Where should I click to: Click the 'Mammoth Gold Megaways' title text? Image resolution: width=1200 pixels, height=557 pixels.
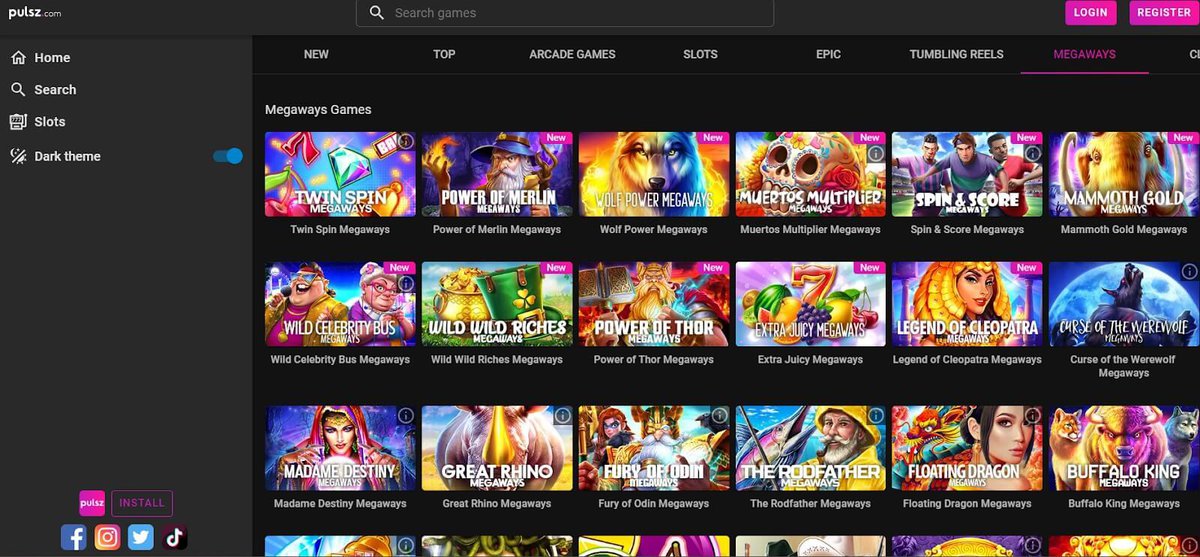(x=1124, y=230)
